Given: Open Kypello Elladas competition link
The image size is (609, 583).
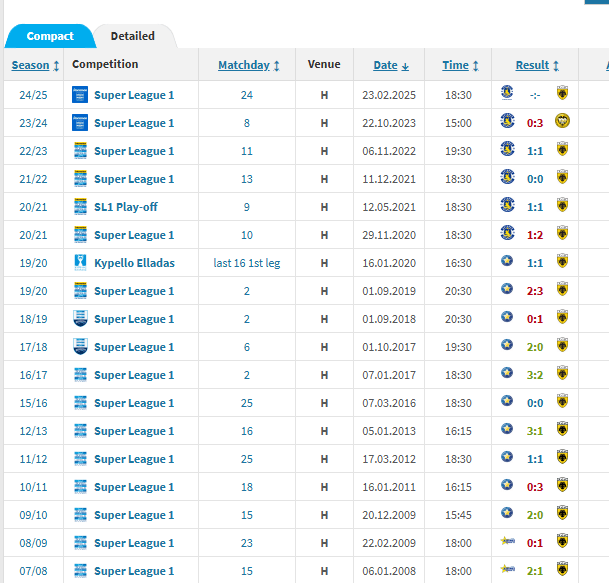Looking at the screenshot, I should (134, 263).
